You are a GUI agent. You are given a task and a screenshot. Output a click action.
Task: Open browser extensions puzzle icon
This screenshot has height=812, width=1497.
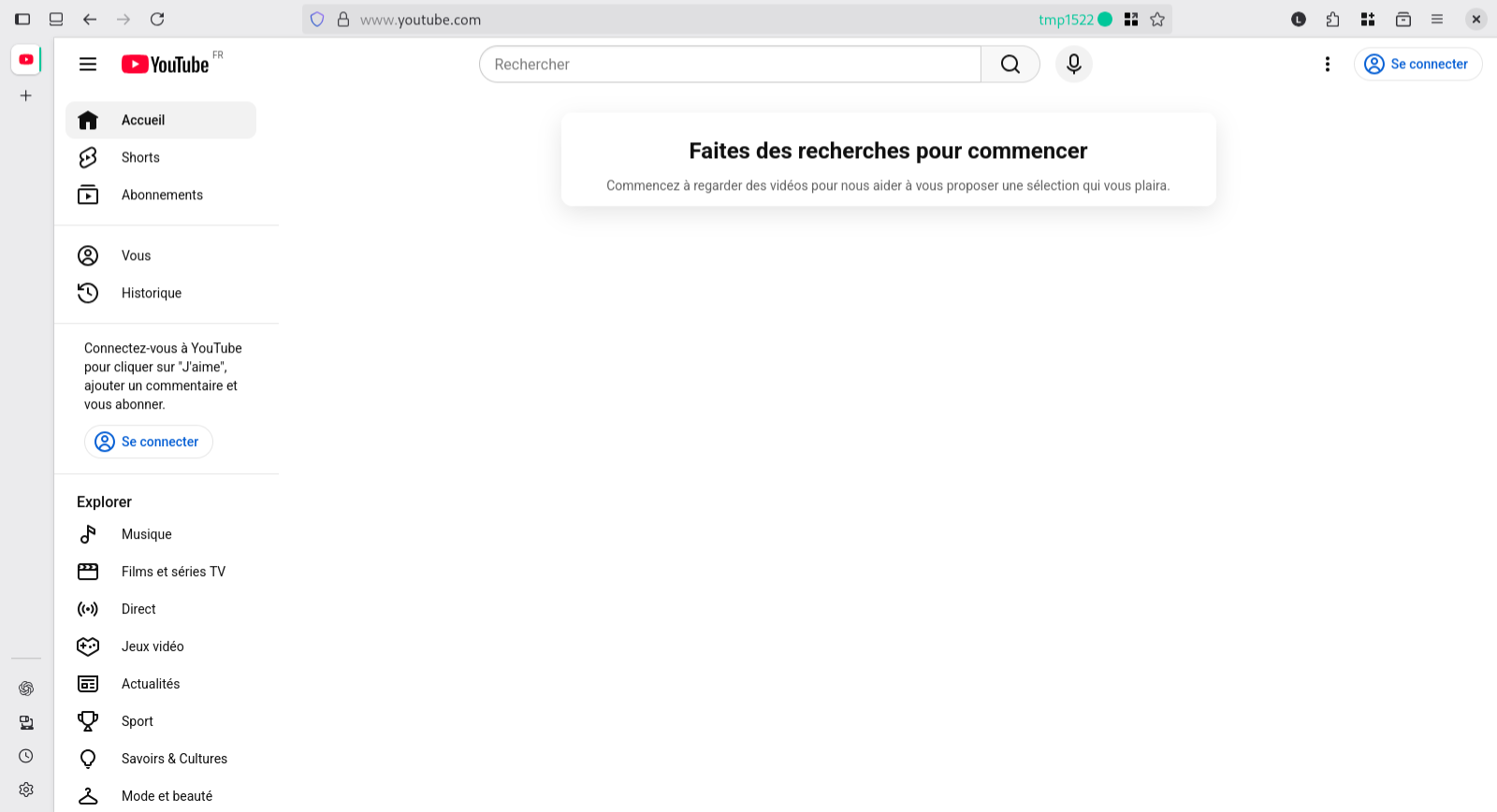[x=1332, y=20]
